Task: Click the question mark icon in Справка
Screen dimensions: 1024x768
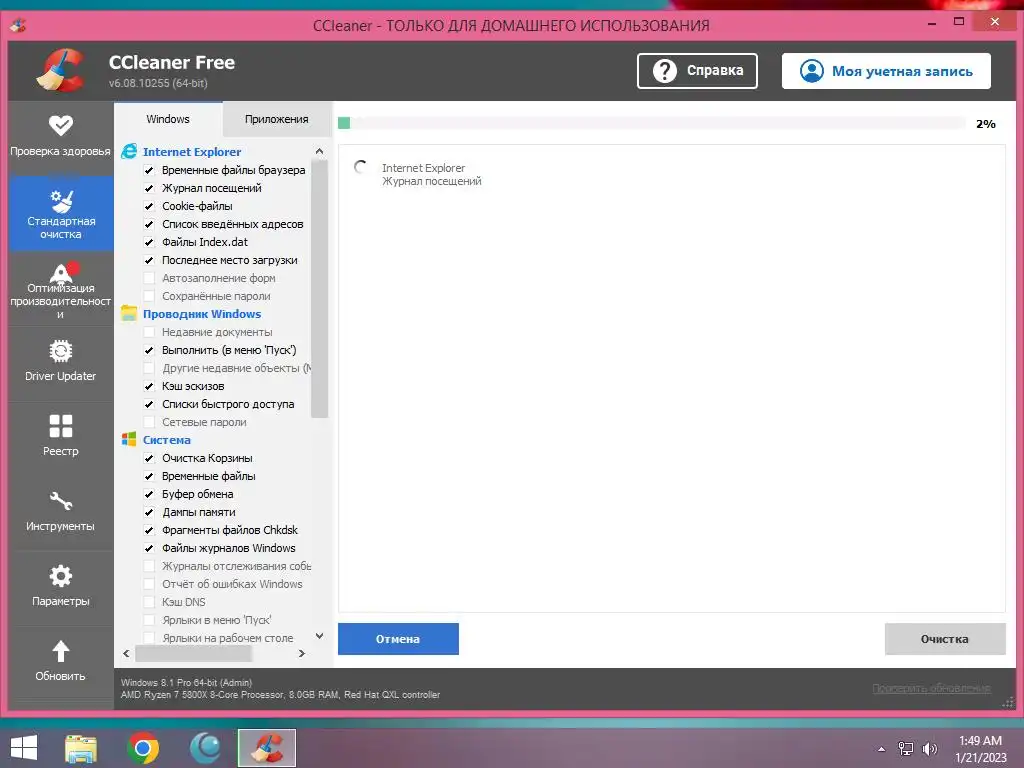Action: point(665,71)
